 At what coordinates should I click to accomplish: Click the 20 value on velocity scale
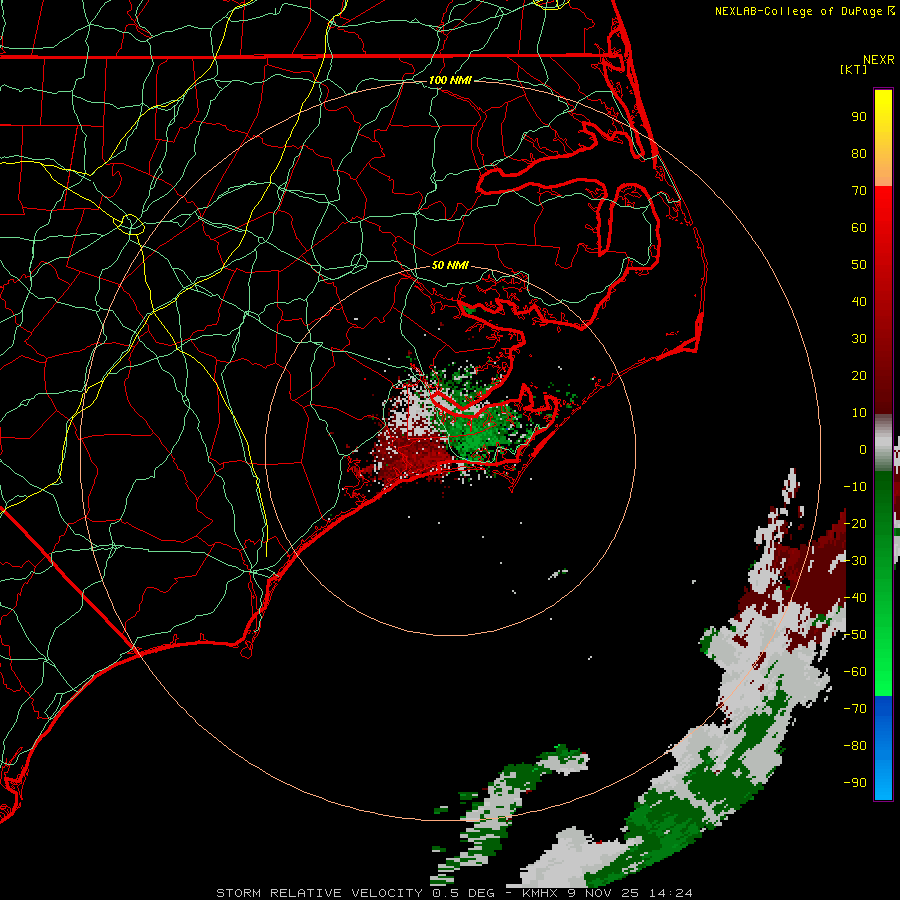click(x=859, y=376)
